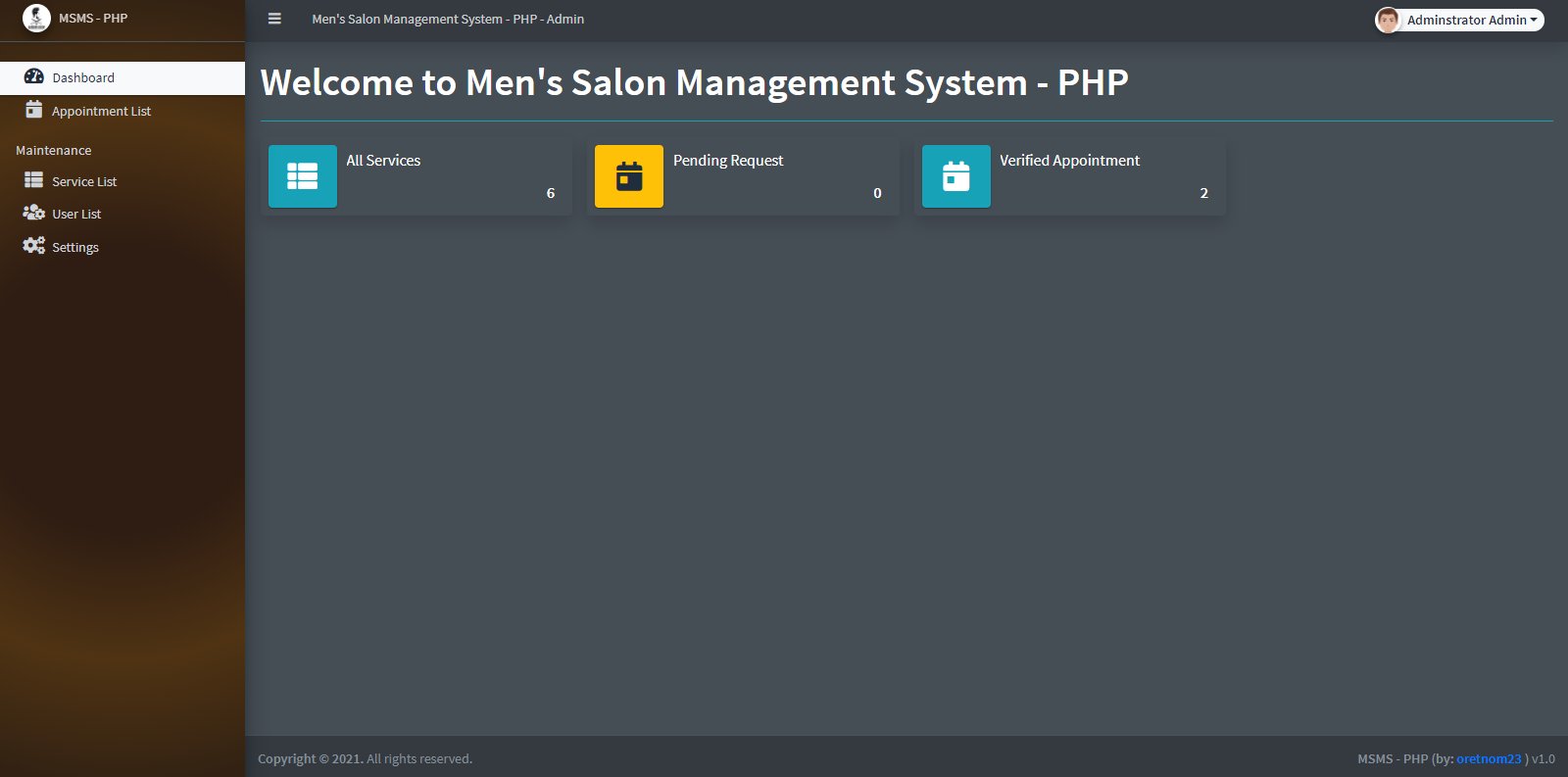Click the Copyright 2021 footer text
This screenshot has height=777, width=1568.
tap(365, 758)
